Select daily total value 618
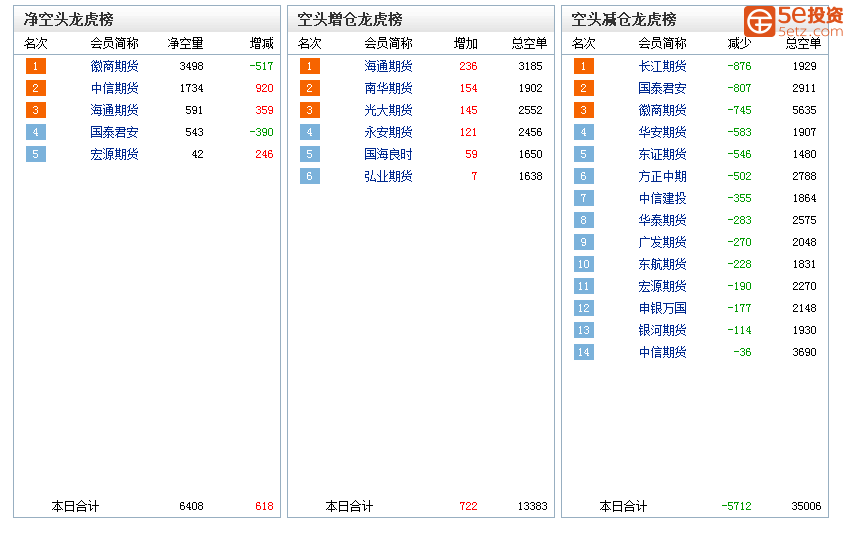The height and width of the screenshot is (550, 851). tap(264, 506)
